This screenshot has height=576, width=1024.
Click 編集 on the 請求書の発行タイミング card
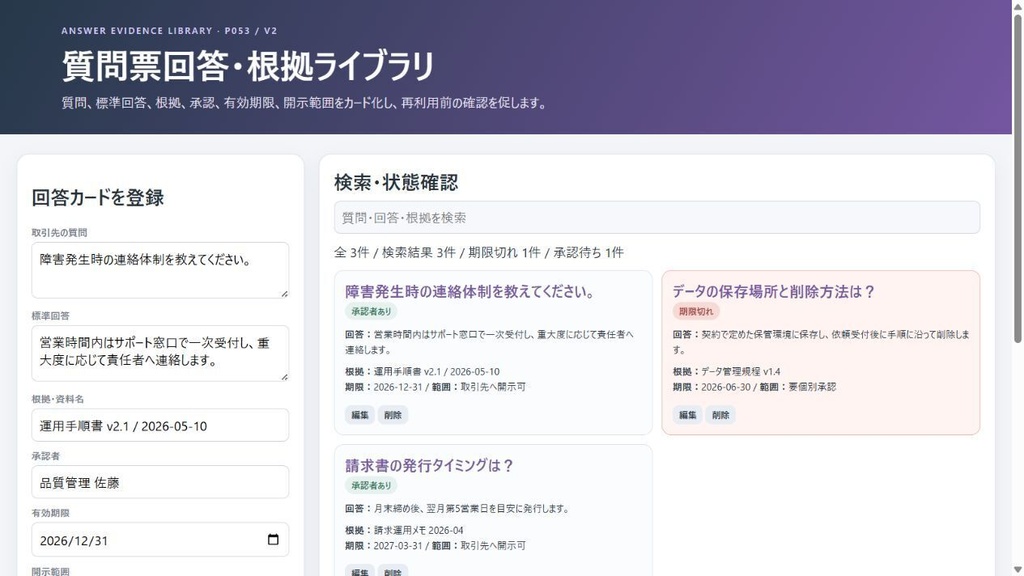(x=360, y=571)
